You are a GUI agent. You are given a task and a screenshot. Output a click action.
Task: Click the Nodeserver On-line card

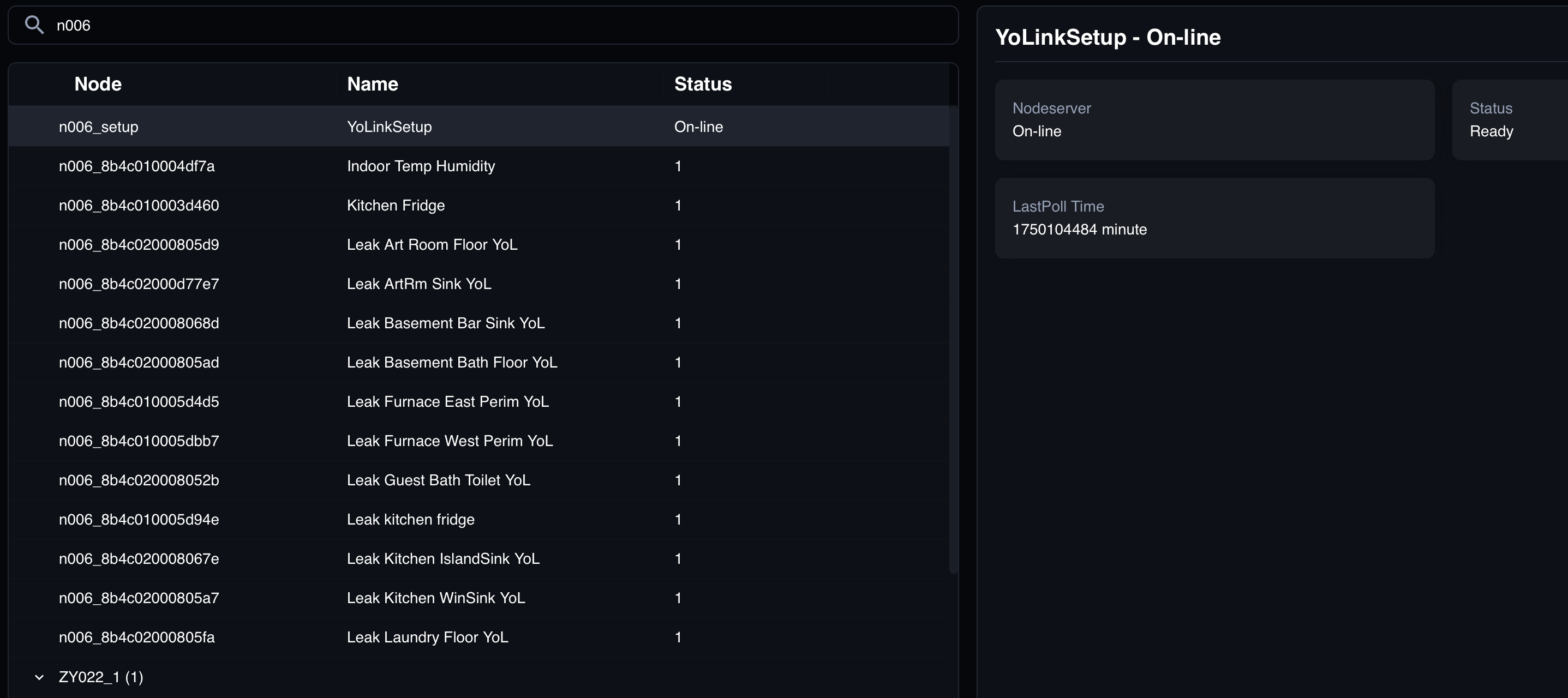tap(1214, 120)
